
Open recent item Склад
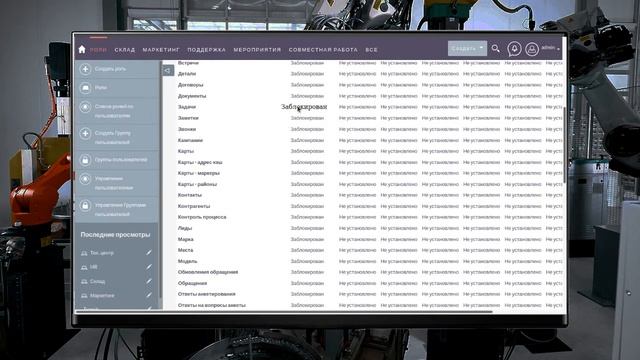pos(97,281)
